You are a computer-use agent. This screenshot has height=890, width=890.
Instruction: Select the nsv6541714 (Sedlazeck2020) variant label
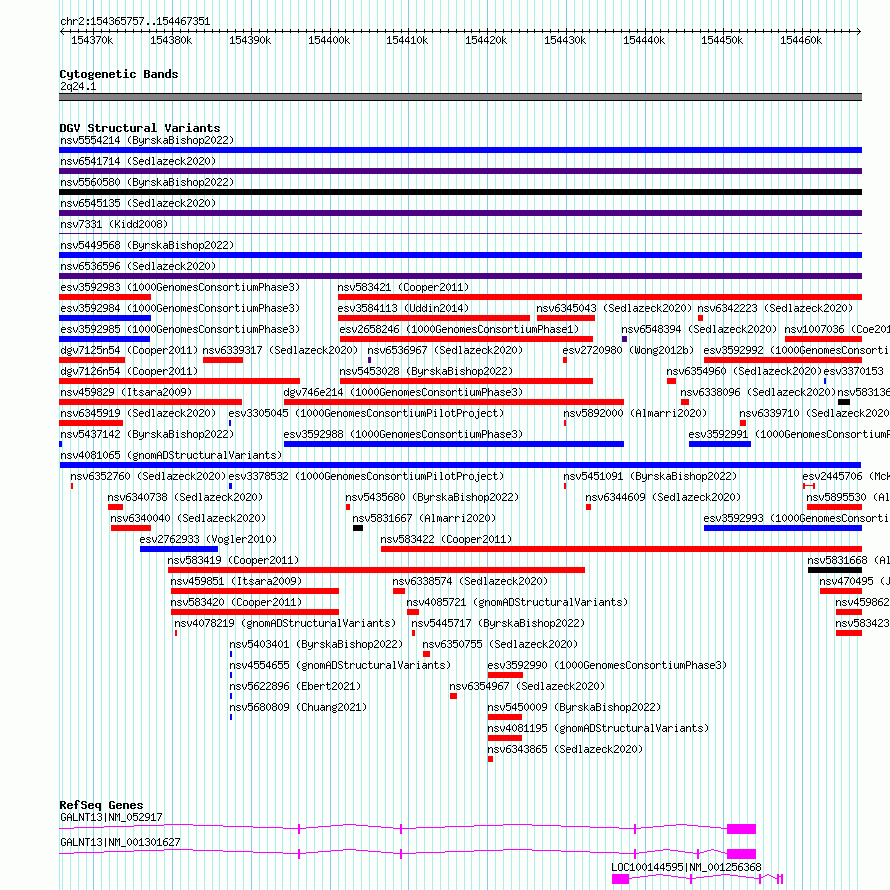pos(138,161)
